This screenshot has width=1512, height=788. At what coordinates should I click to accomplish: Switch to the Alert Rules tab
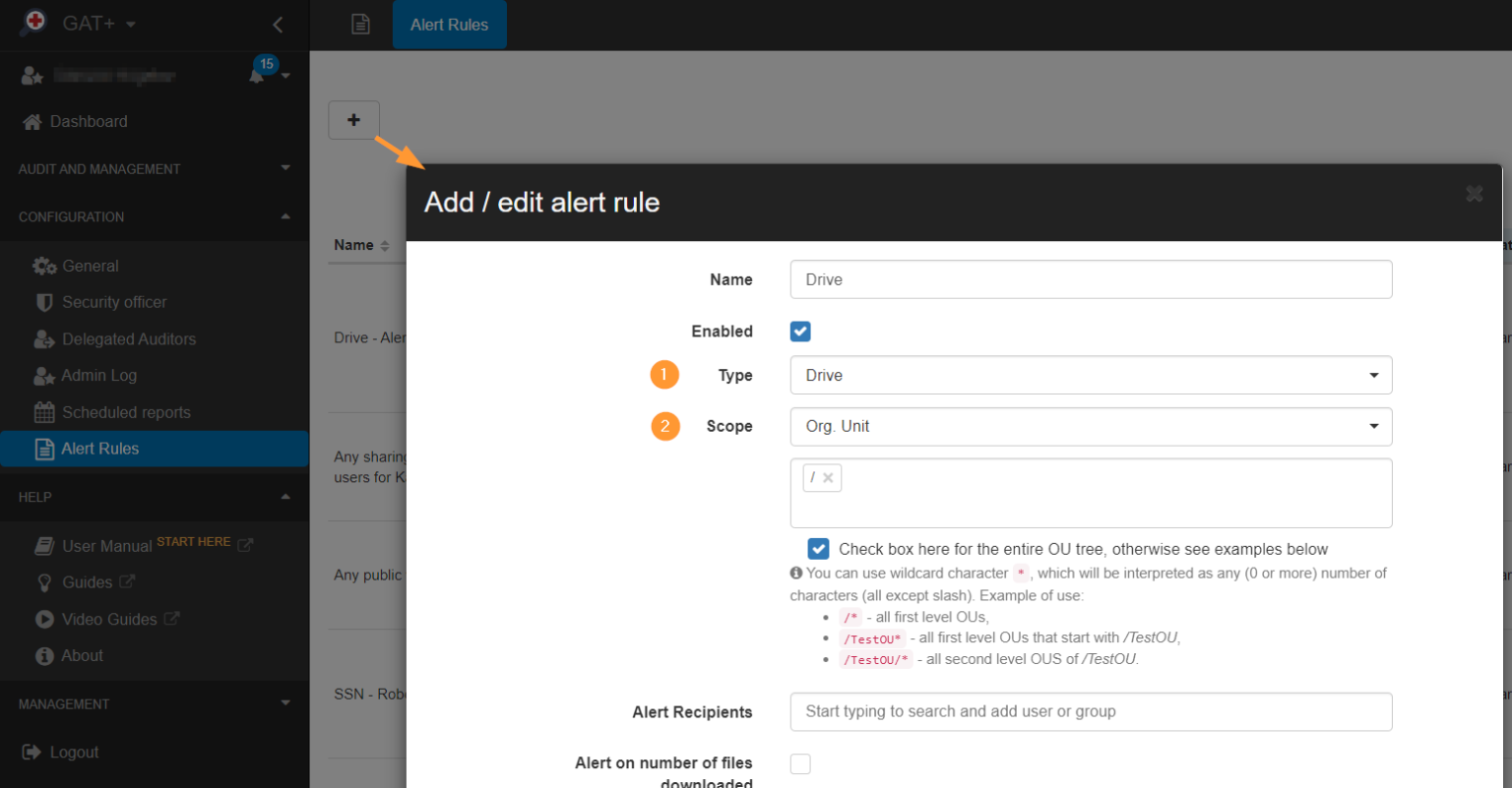pos(450,25)
